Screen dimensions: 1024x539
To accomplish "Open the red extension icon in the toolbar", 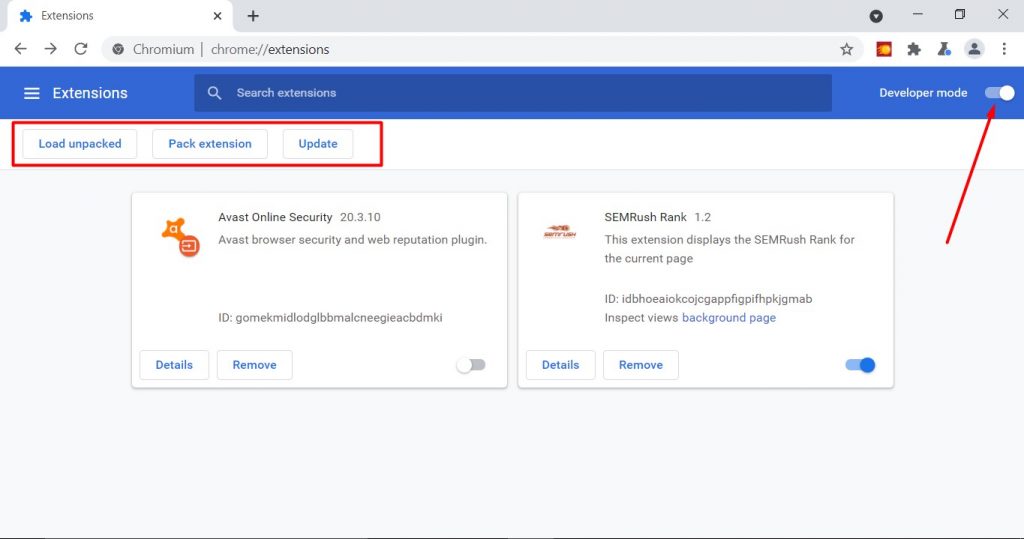I will point(884,49).
